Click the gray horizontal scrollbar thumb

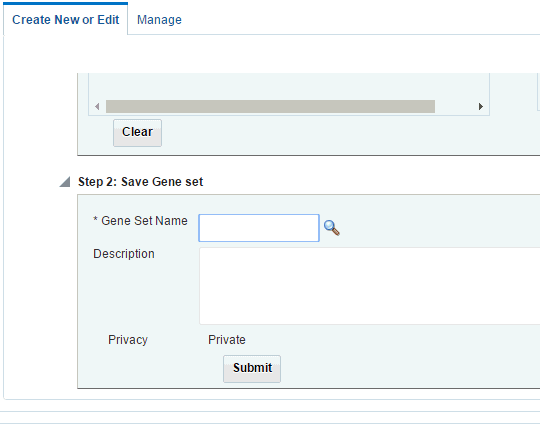click(x=270, y=106)
